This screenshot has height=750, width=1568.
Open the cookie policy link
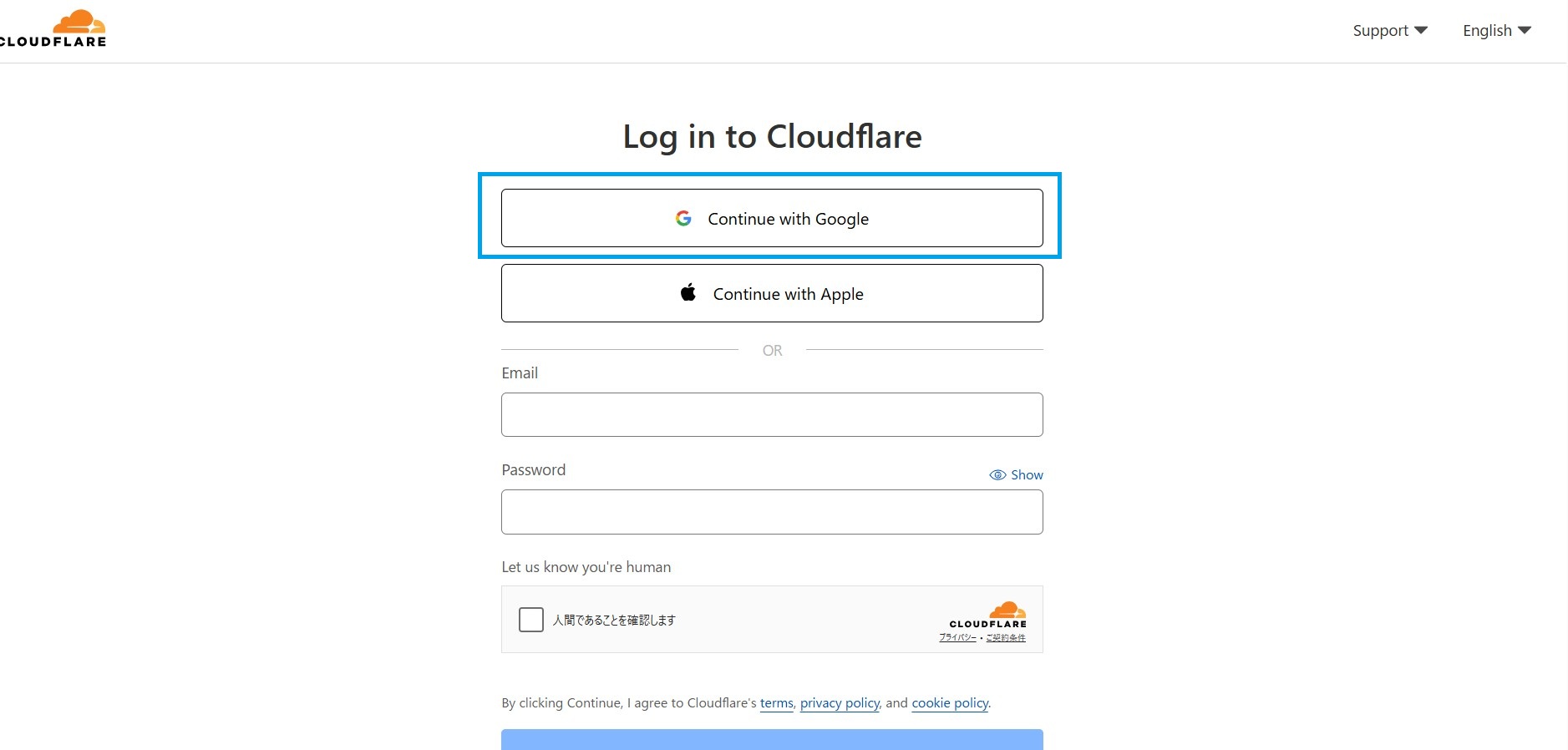950,703
